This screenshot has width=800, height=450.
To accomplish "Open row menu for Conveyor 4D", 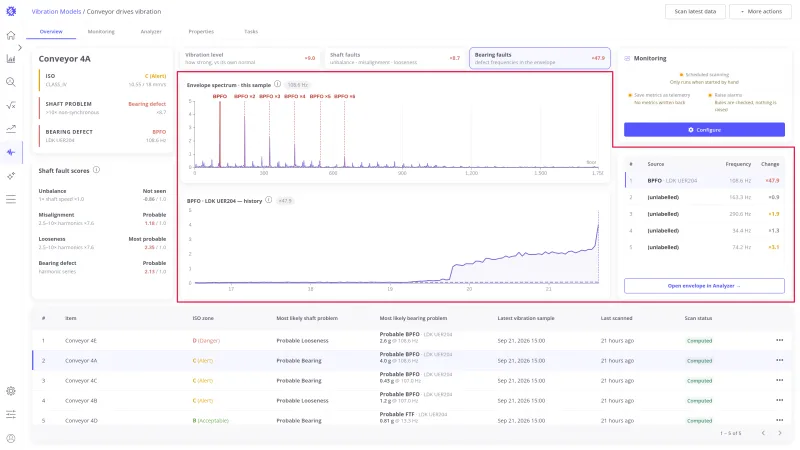I will click(779, 420).
